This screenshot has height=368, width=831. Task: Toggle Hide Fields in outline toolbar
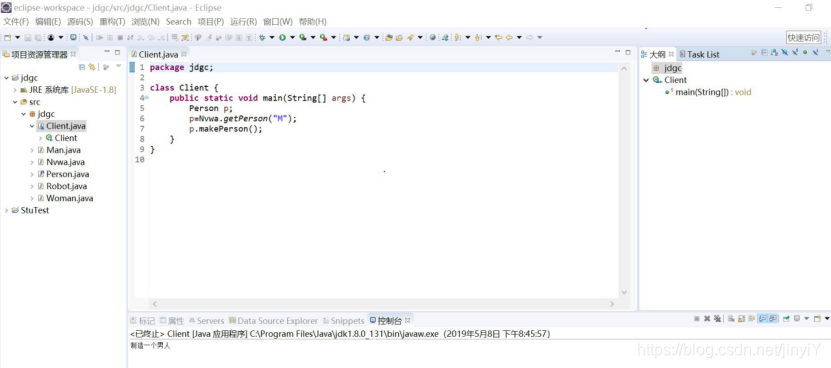tap(784, 52)
